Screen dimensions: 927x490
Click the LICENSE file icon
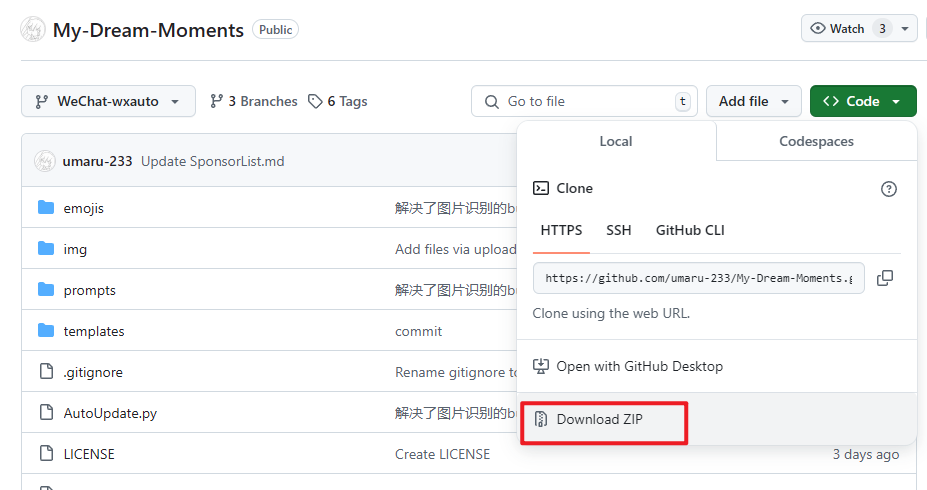(x=46, y=453)
